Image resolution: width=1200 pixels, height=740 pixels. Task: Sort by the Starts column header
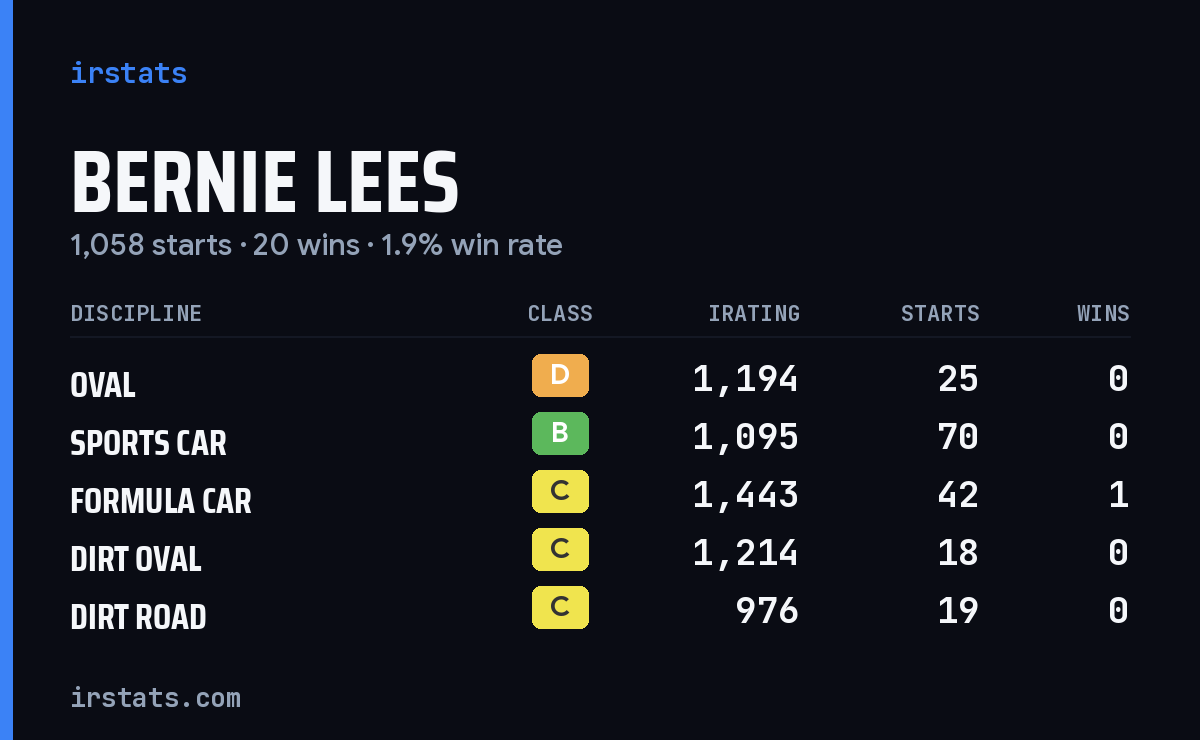click(x=940, y=314)
